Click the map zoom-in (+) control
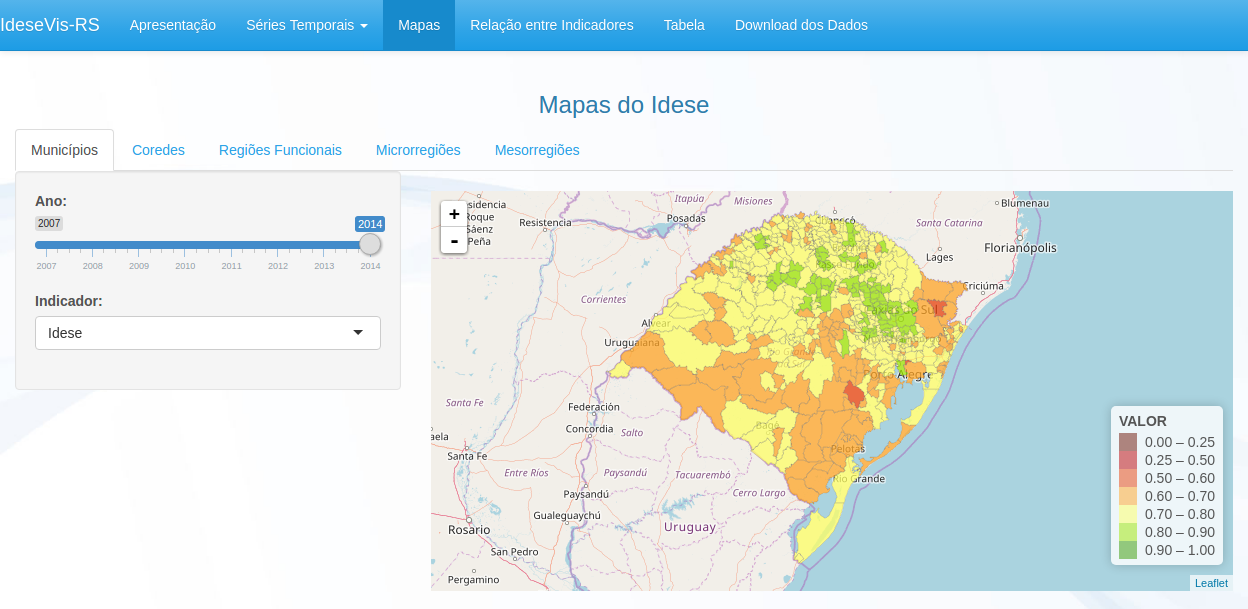Screen dimensions: 1248x609 pyautogui.click(x=454, y=214)
